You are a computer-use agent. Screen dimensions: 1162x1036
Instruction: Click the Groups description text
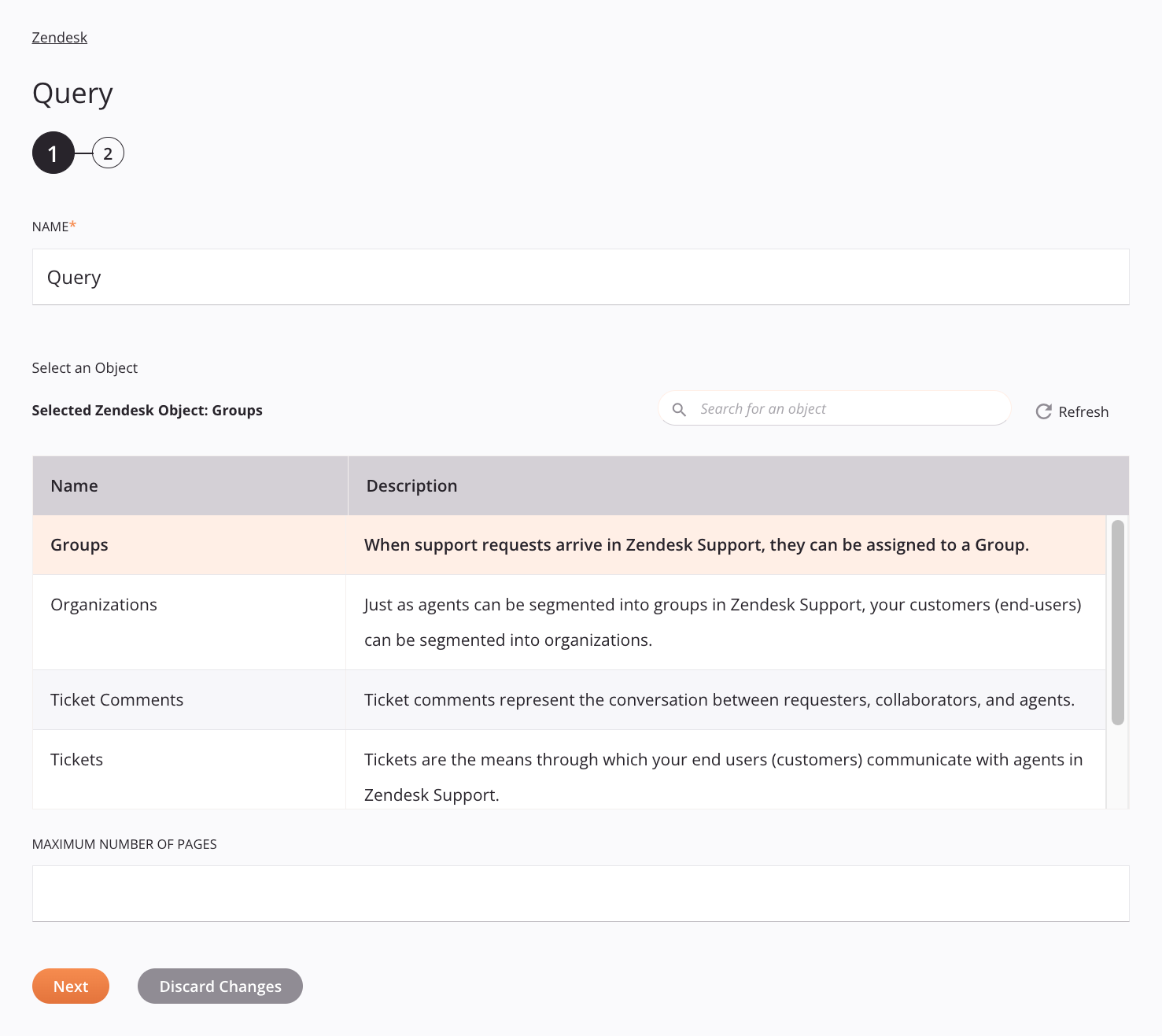696,545
